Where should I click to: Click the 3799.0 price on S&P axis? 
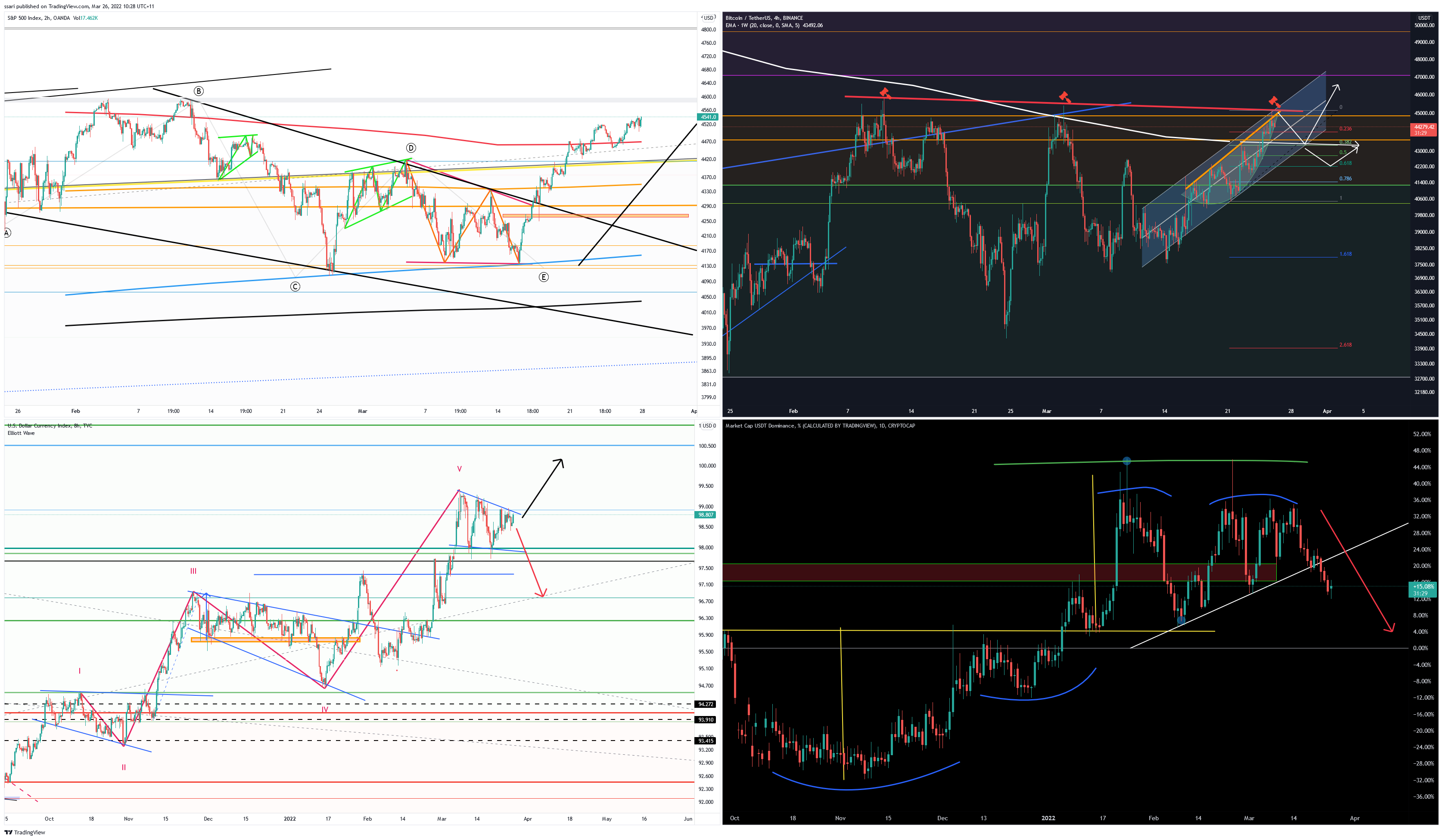[708, 398]
